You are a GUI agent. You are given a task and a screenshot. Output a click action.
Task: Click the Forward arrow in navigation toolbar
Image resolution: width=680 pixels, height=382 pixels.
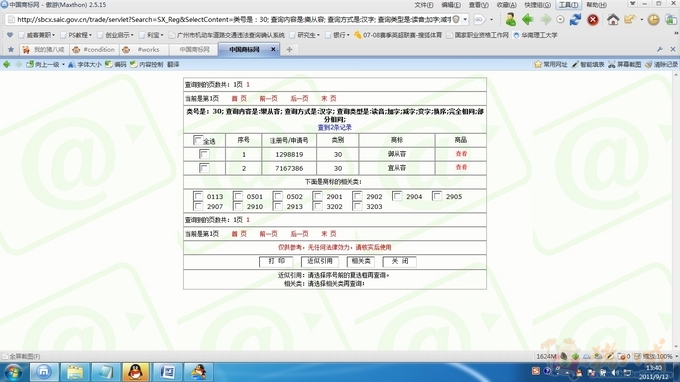pyautogui.click(x=545, y=20)
